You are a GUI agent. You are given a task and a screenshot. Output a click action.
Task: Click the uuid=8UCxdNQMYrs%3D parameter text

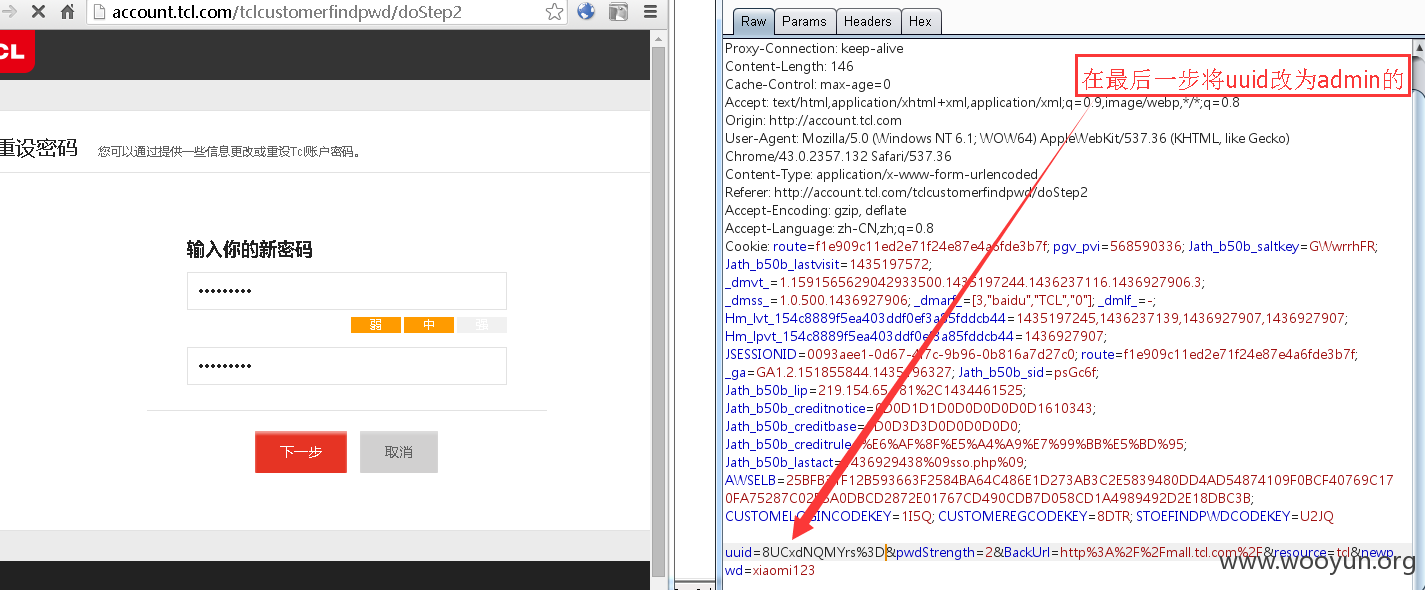(805, 552)
